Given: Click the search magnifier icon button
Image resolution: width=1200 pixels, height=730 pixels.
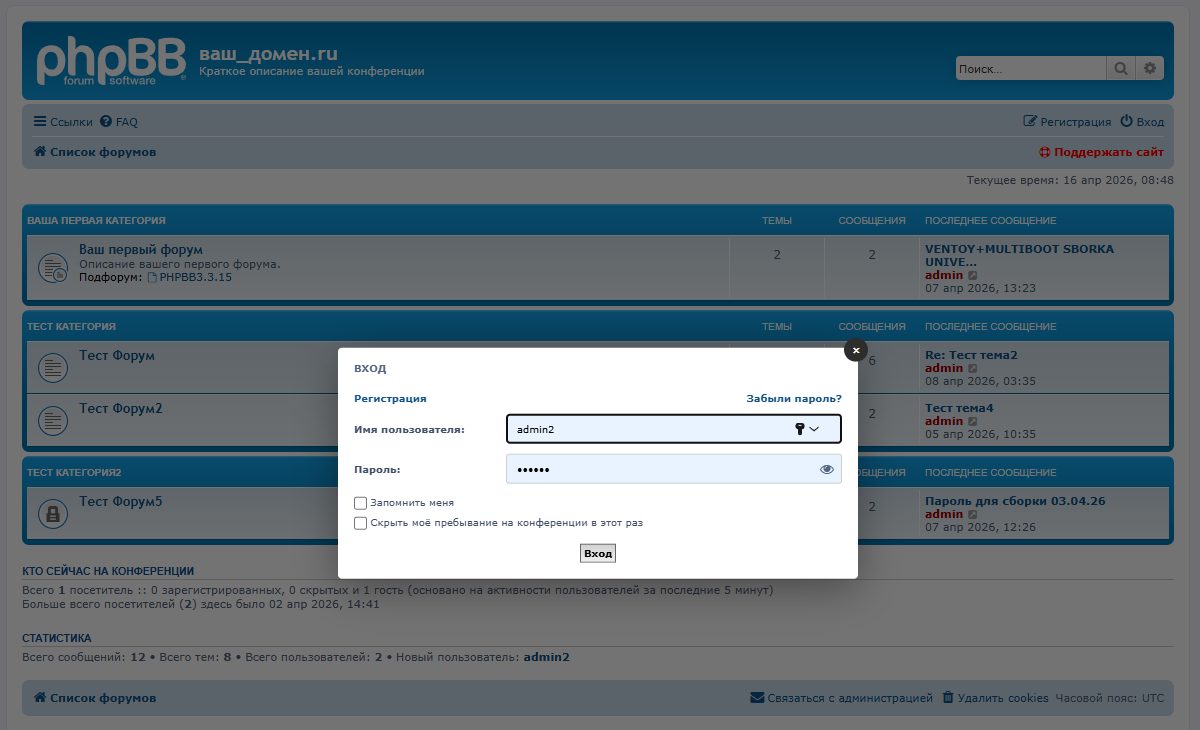Looking at the screenshot, I should (1120, 69).
